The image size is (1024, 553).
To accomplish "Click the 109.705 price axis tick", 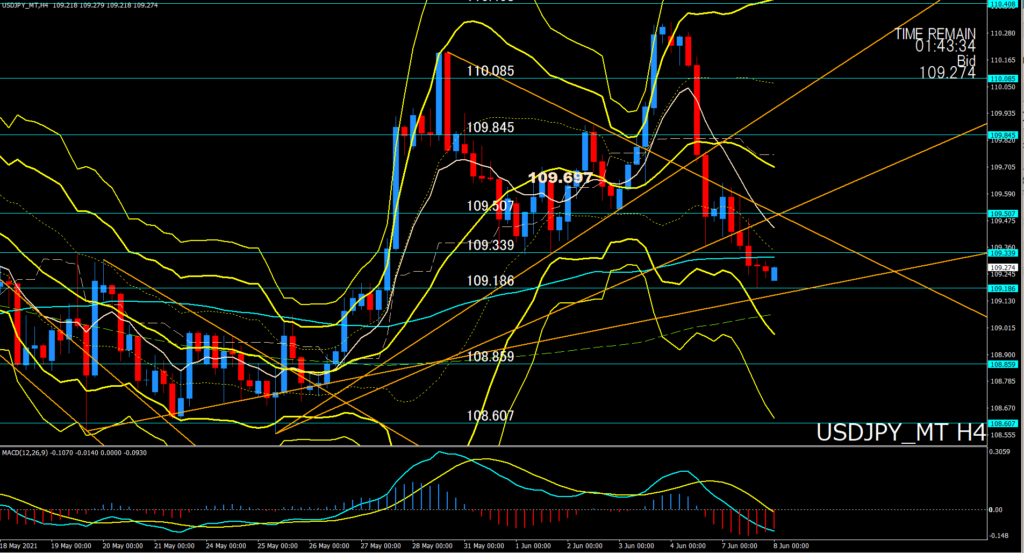I will tap(1002, 167).
